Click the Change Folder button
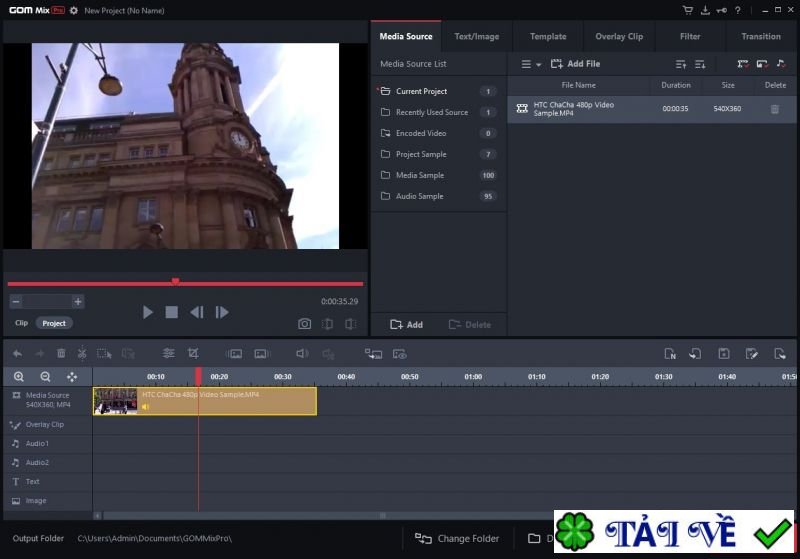 (x=457, y=539)
